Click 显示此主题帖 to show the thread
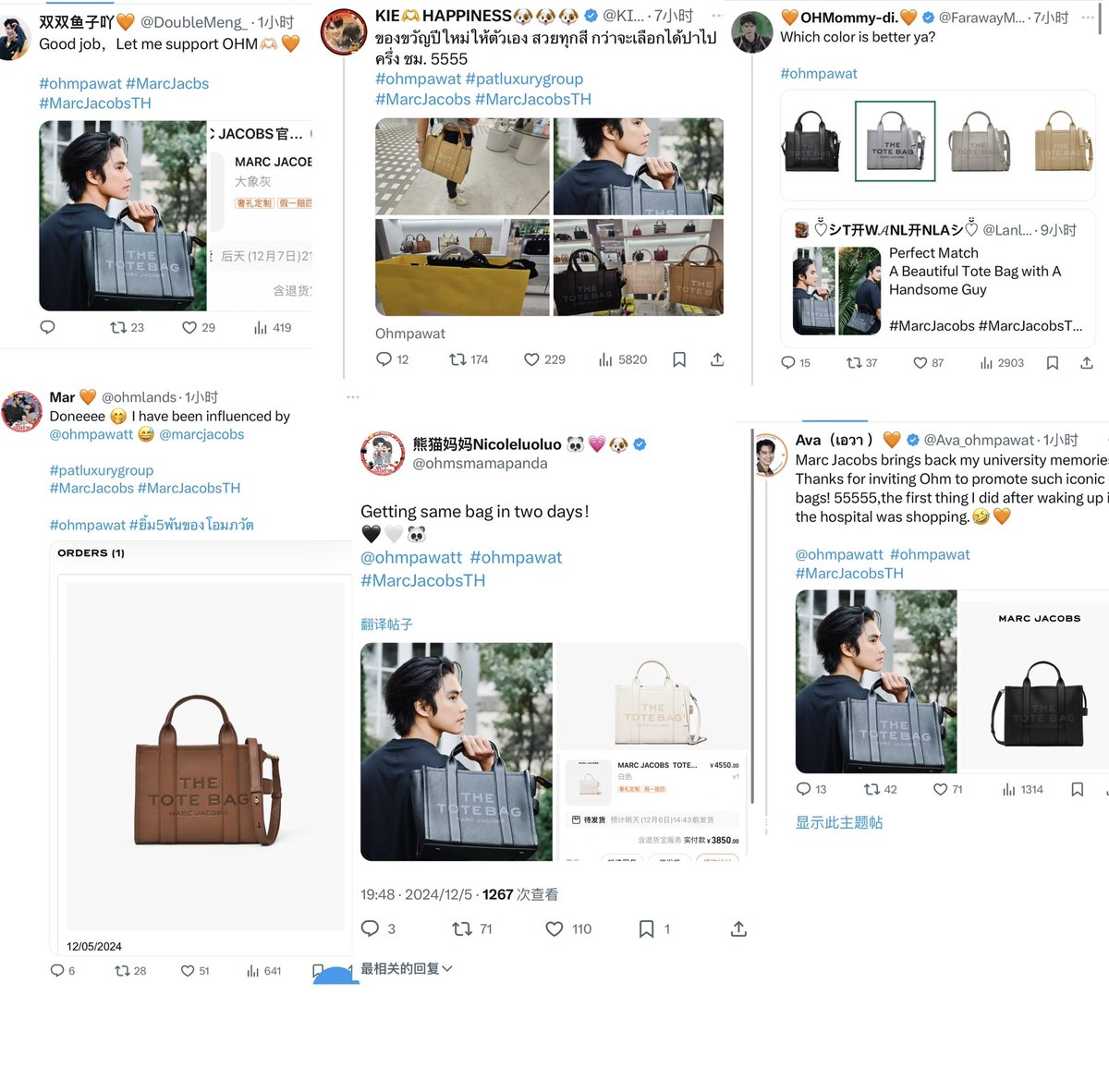1109x1092 pixels. pyautogui.click(x=839, y=822)
